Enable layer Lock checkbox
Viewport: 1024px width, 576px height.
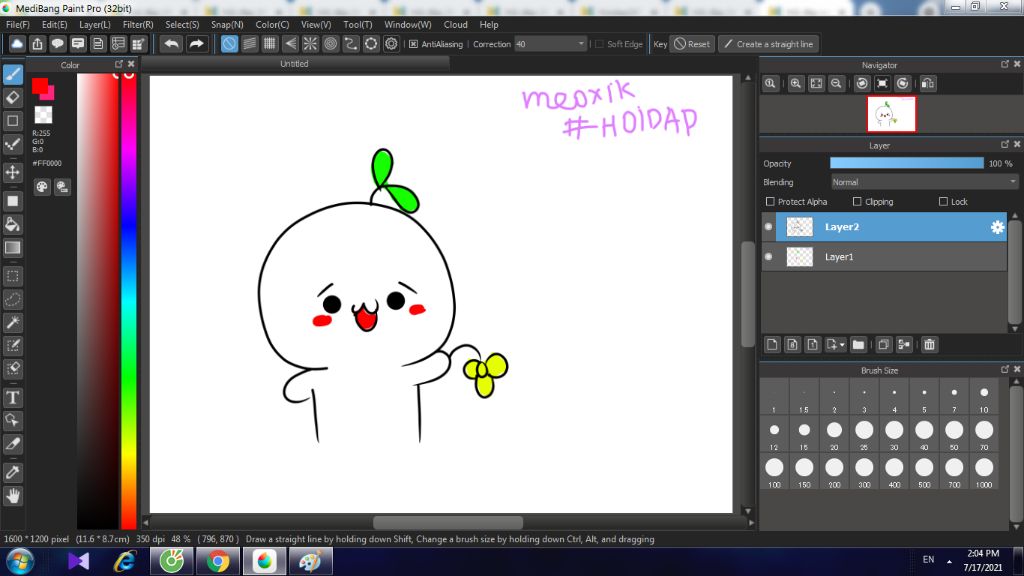click(943, 202)
